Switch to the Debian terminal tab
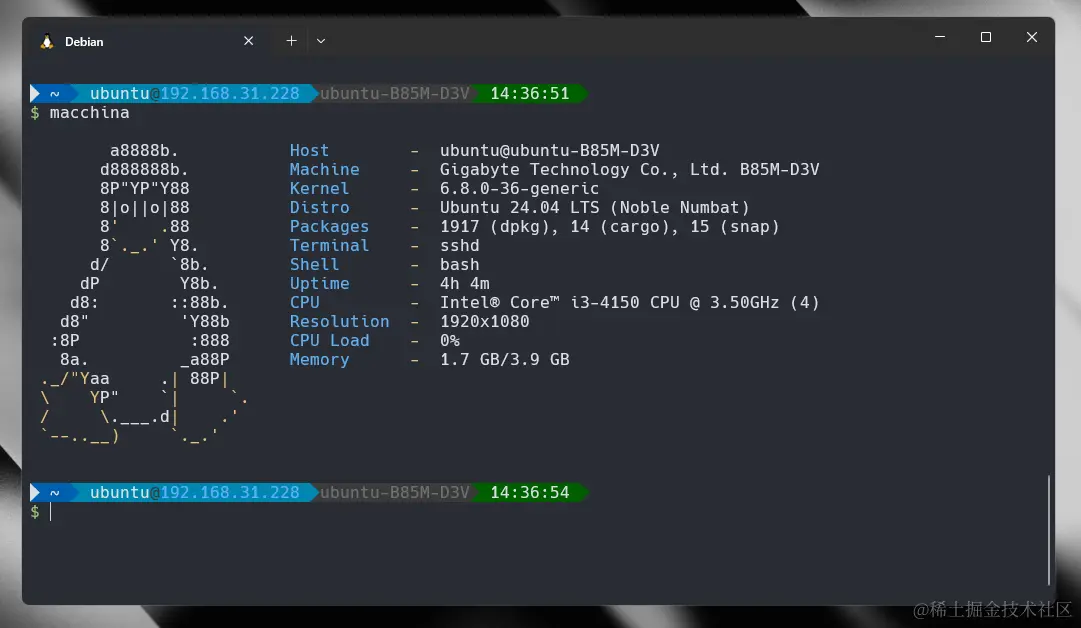The height and width of the screenshot is (628, 1081). pos(148,41)
